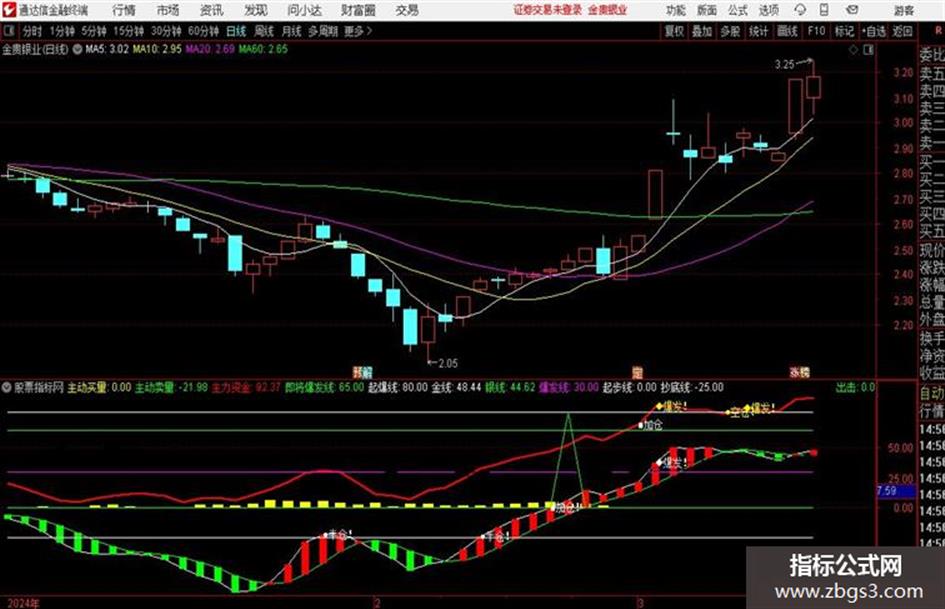Click the 即将爆发线 65.00 indicator value
This screenshot has height=609, width=945.
click(324, 387)
